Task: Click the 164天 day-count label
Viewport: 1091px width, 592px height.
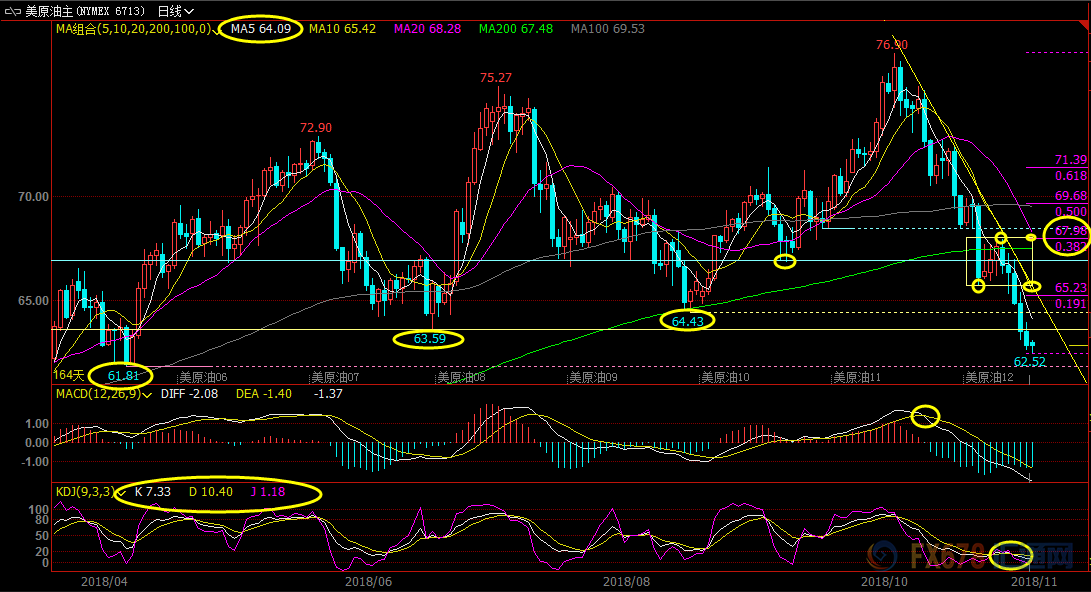Action: (69, 376)
